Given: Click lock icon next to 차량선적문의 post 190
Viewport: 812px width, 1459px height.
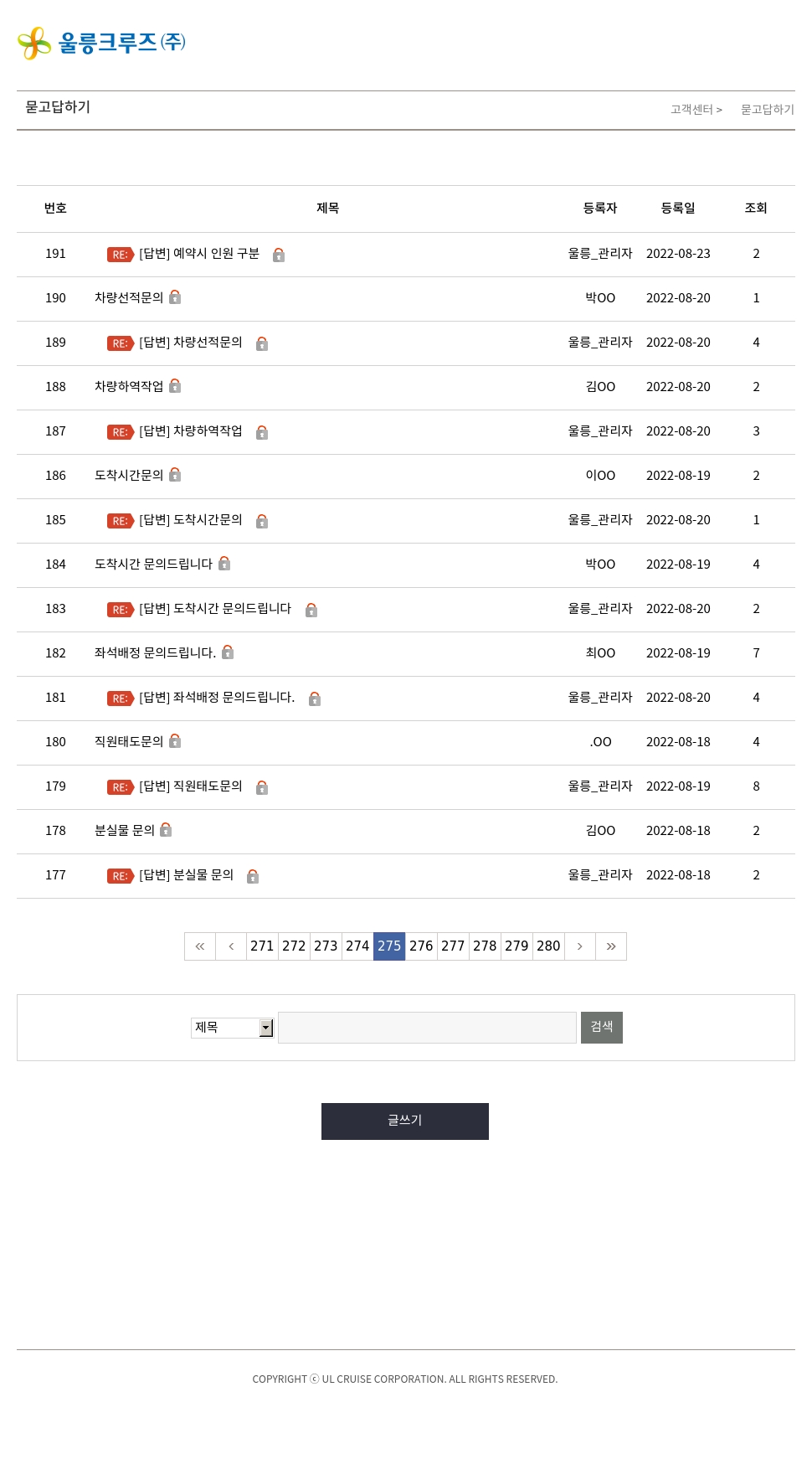Looking at the screenshot, I should click(x=175, y=297).
